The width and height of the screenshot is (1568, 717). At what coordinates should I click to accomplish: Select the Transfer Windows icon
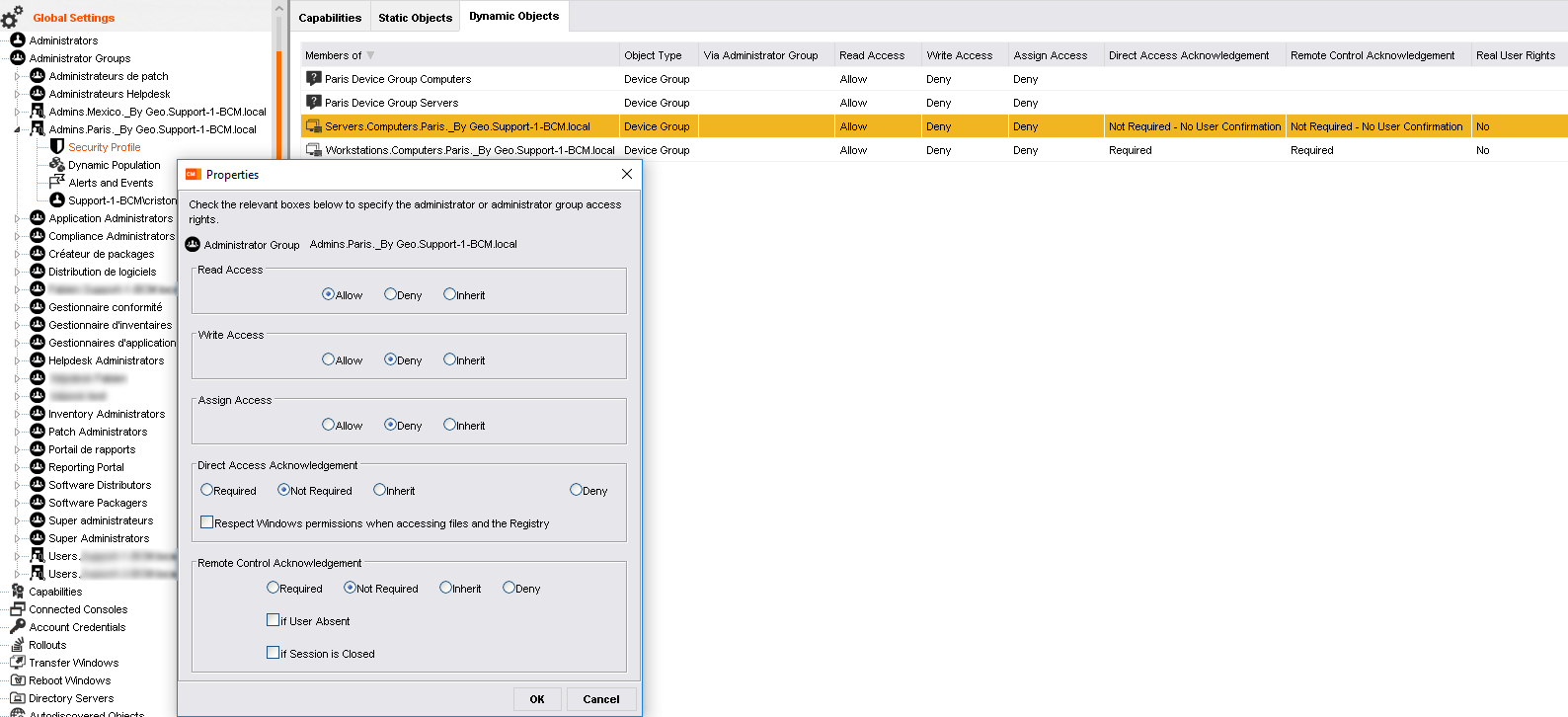click(x=18, y=663)
